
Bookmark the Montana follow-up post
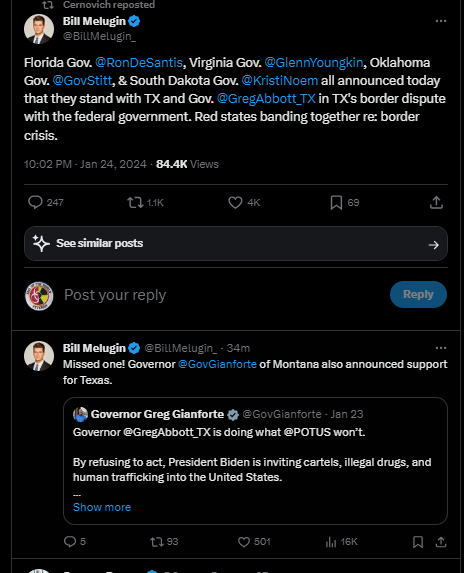pyautogui.click(x=418, y=542)
